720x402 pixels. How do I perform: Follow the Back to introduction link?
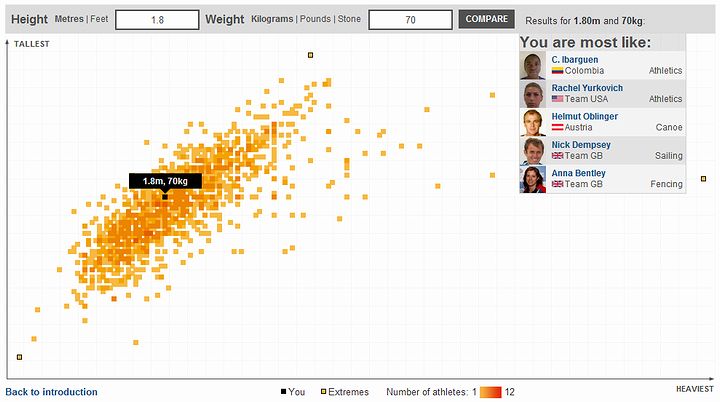coord(52,392)
